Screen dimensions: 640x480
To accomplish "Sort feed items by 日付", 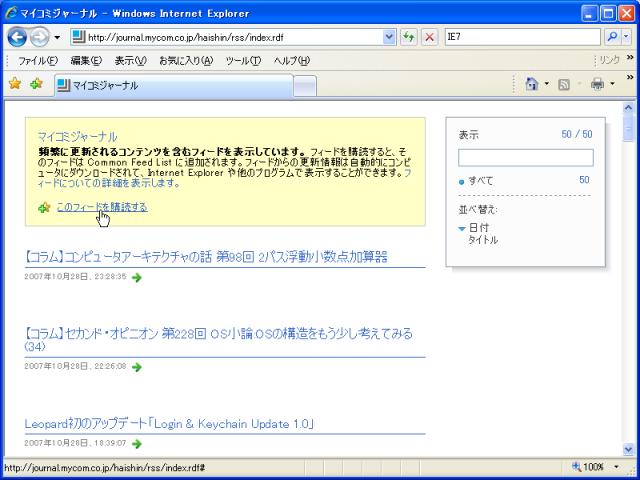I will (479, 228).
